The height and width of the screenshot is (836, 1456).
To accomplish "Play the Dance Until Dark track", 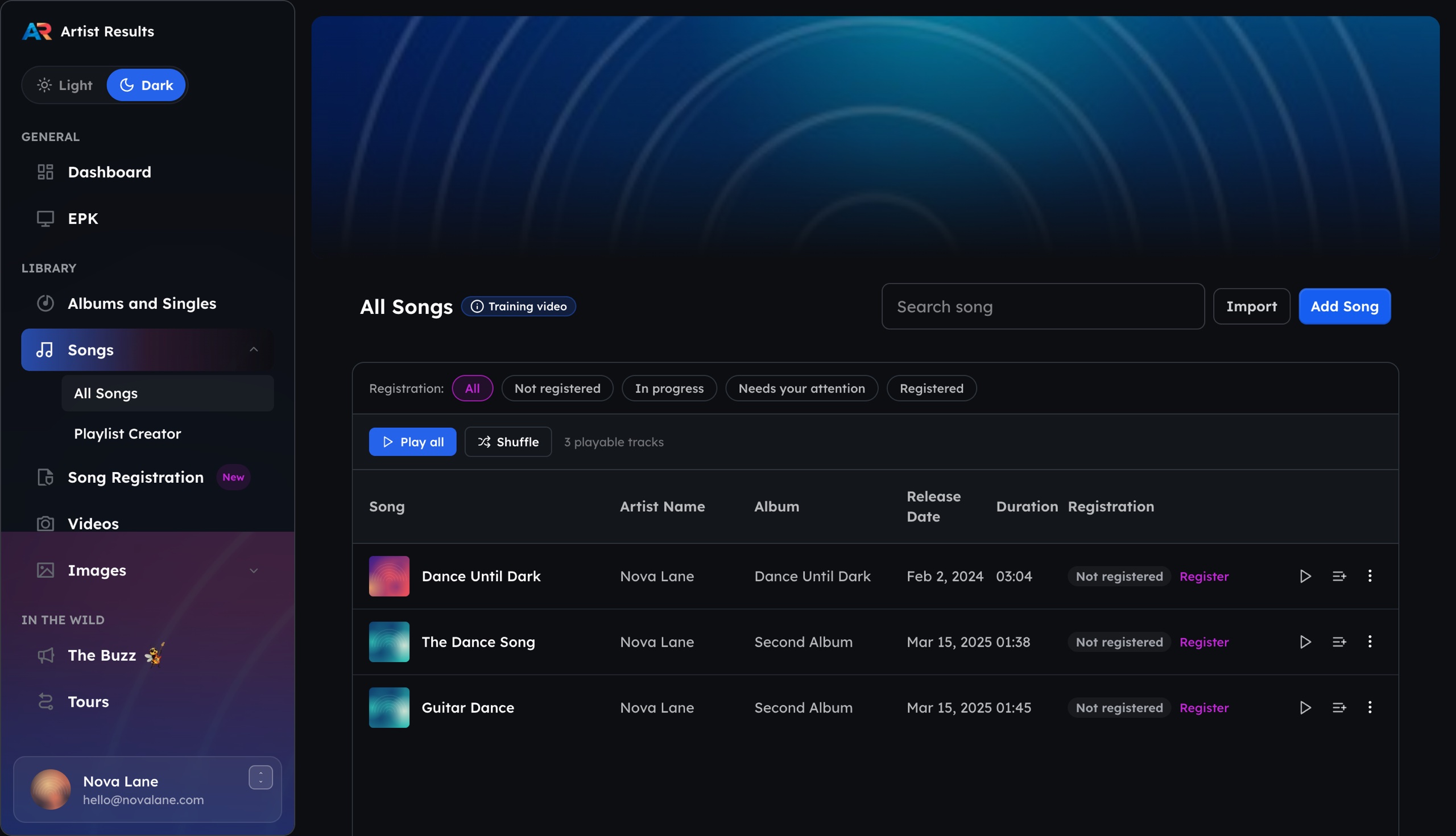I will (x=1305, y=576).
